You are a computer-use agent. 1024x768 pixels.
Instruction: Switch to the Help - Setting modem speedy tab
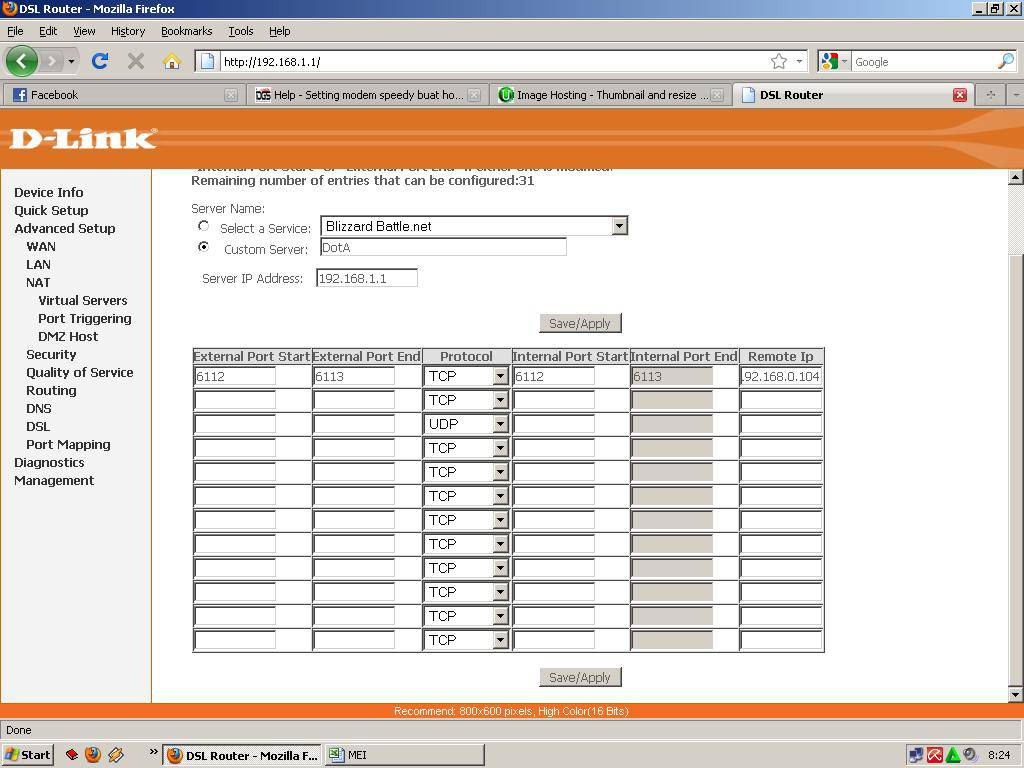click(x=368, y=95)
